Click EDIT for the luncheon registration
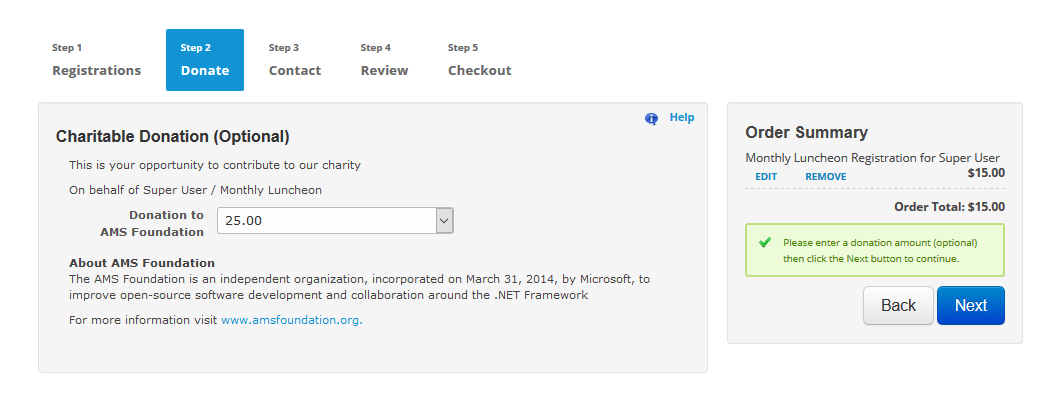This screenshot has width=1049, height=406. click(x=766, y=177)
